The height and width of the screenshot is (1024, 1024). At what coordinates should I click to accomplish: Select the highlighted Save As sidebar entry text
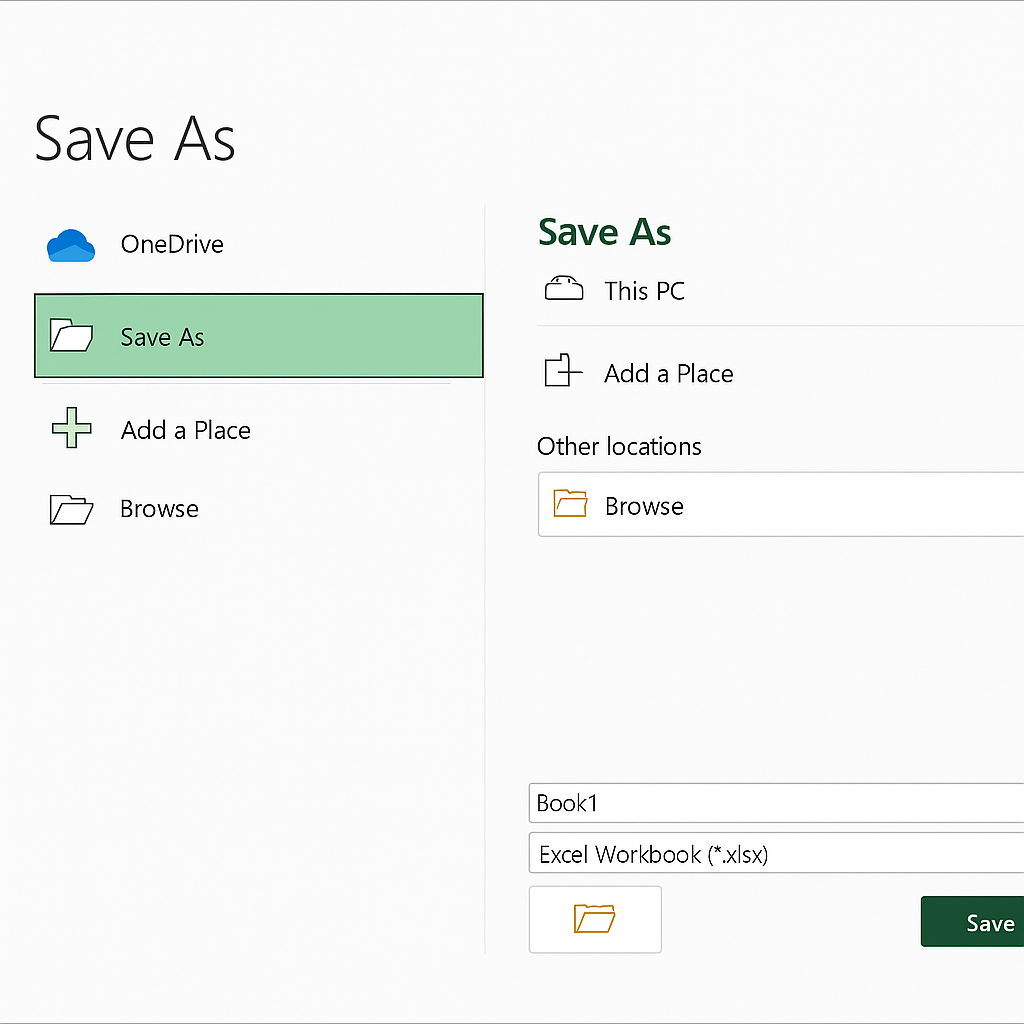tap(162, 337)
